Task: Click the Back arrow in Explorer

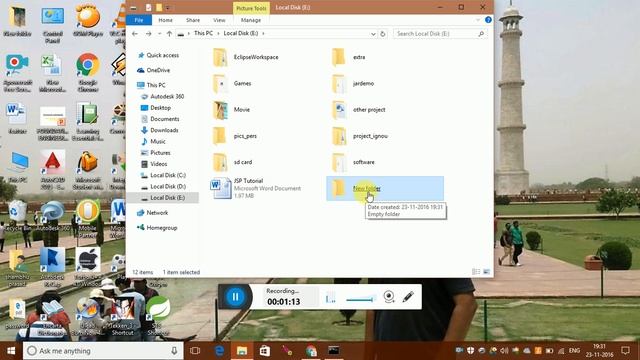Action: click(135, 33)
